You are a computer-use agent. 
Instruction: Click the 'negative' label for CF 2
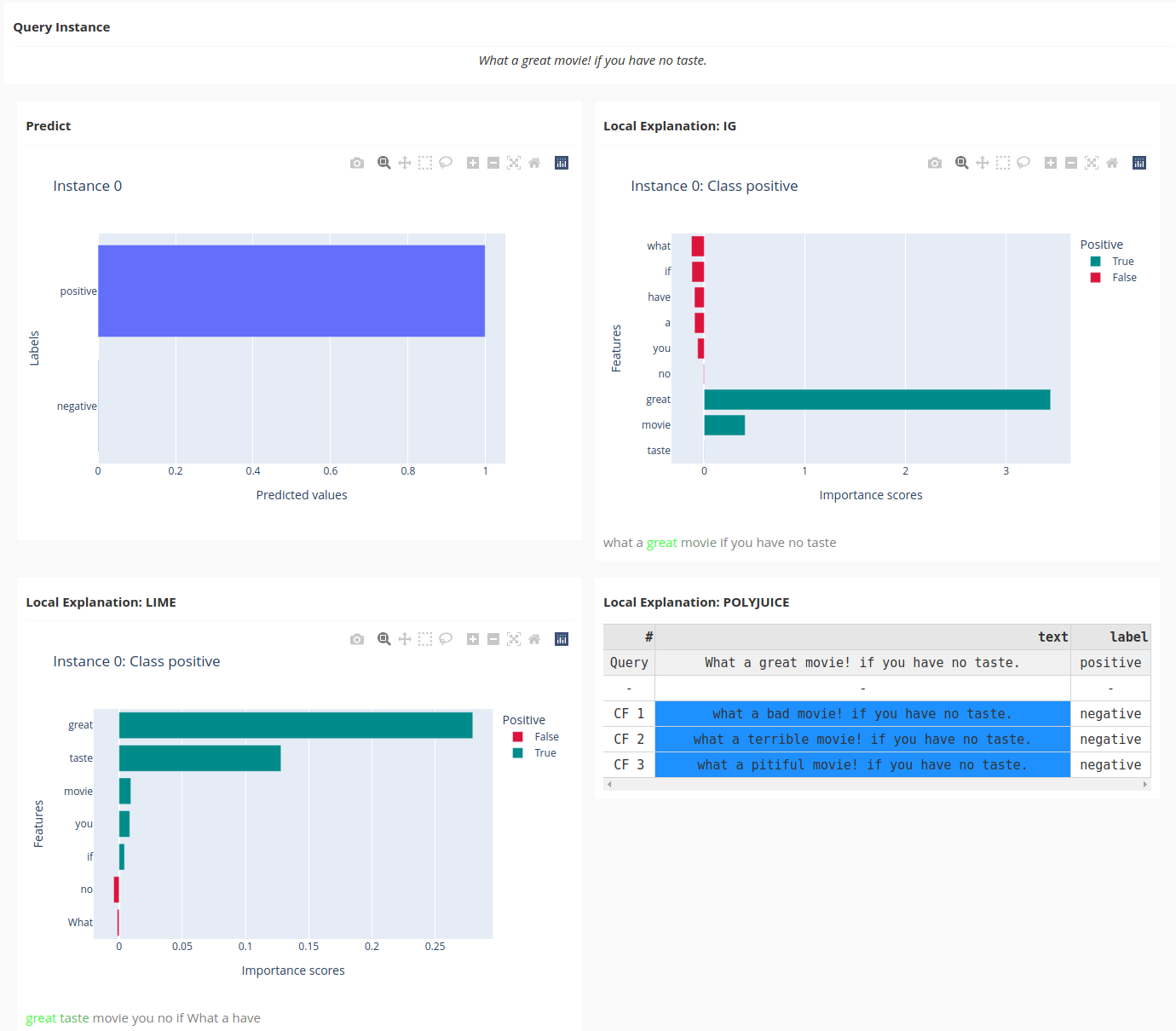tap(1110, 740)
